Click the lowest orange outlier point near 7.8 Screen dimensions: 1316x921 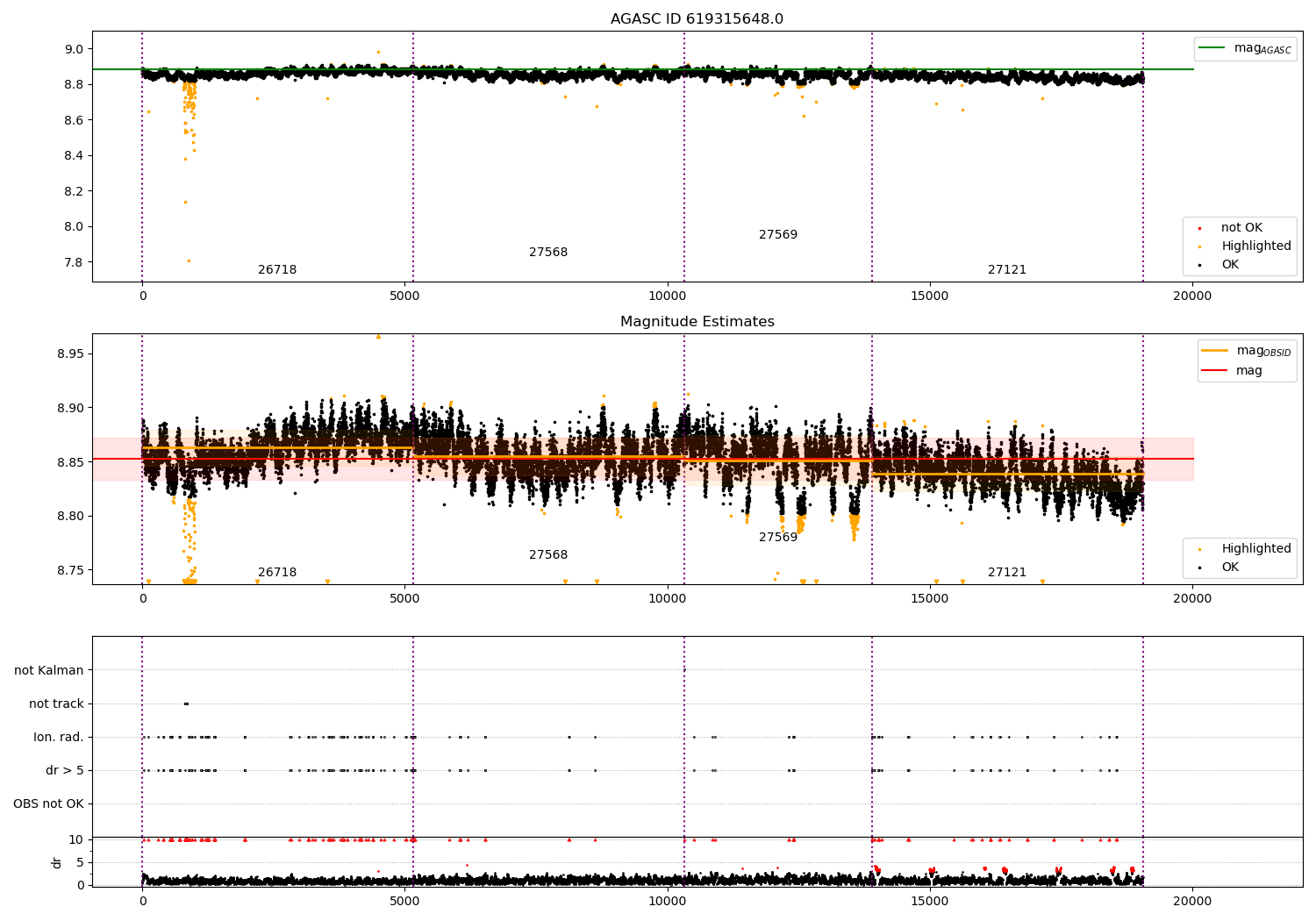(x=189, y=261)
